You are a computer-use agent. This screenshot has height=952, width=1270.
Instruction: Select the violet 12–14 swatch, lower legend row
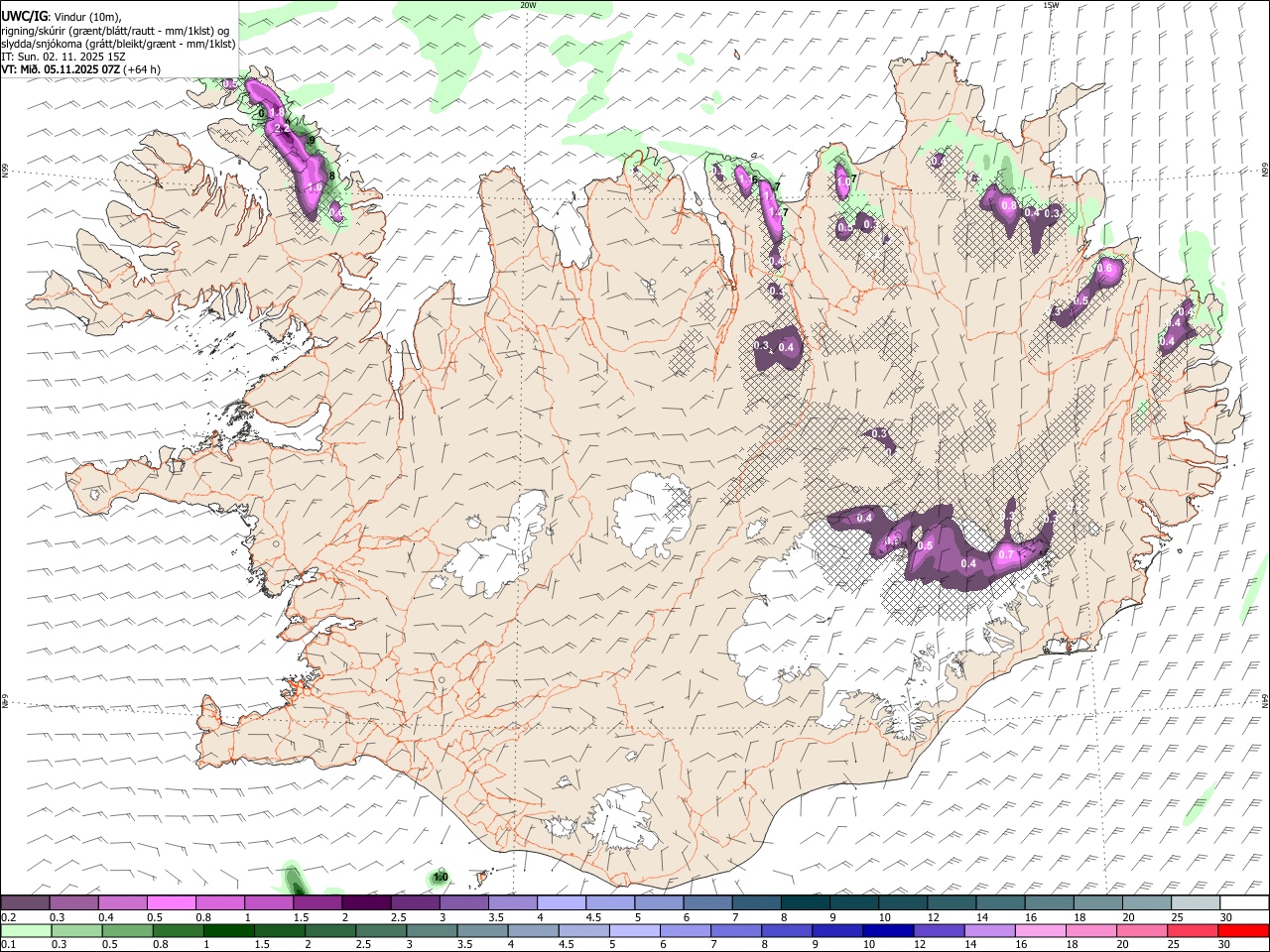click(939, 930)
